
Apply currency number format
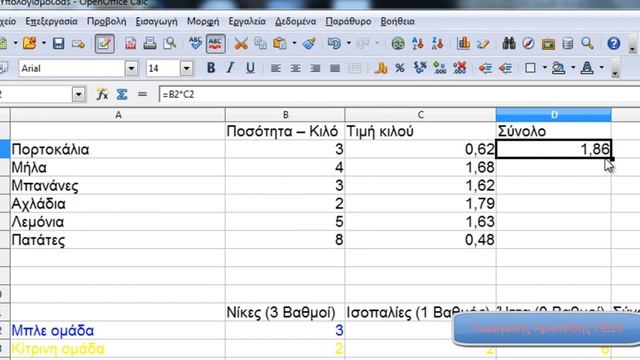(380, 68)
